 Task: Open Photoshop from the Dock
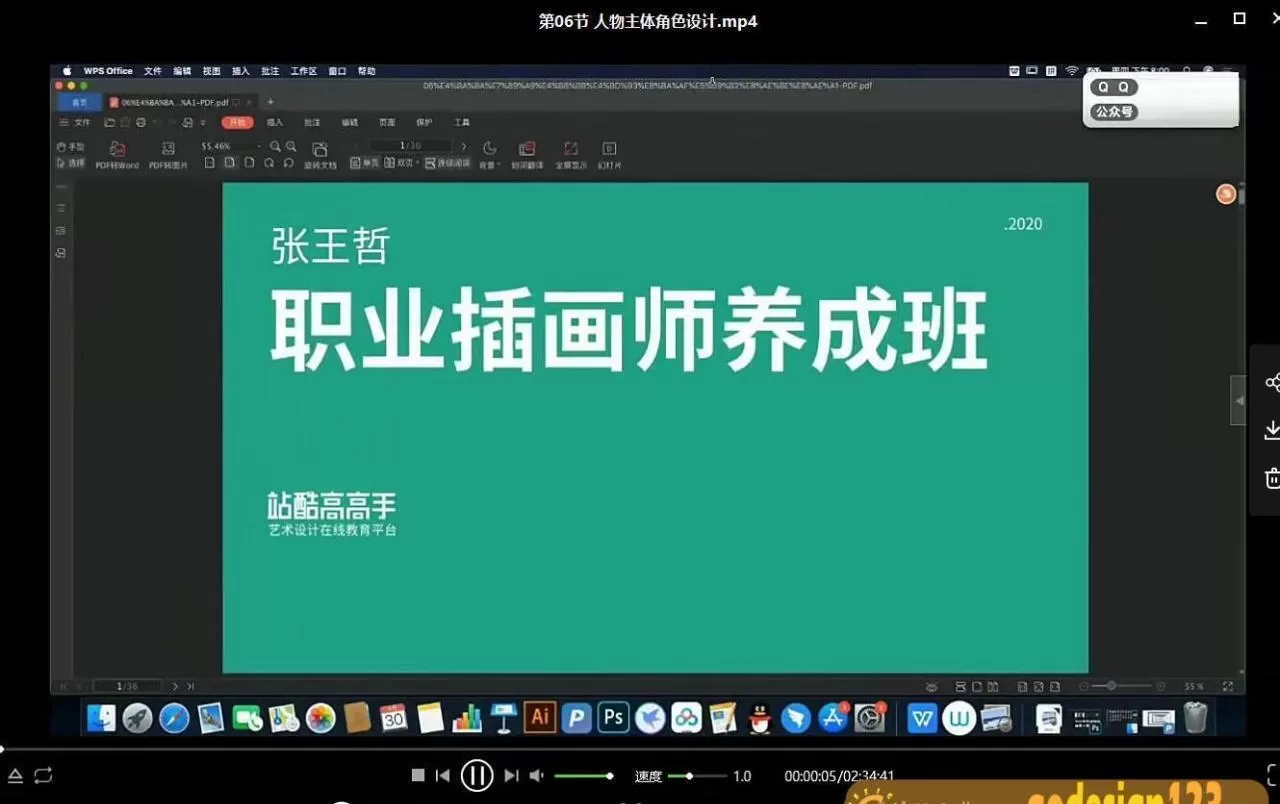[612, 717]
